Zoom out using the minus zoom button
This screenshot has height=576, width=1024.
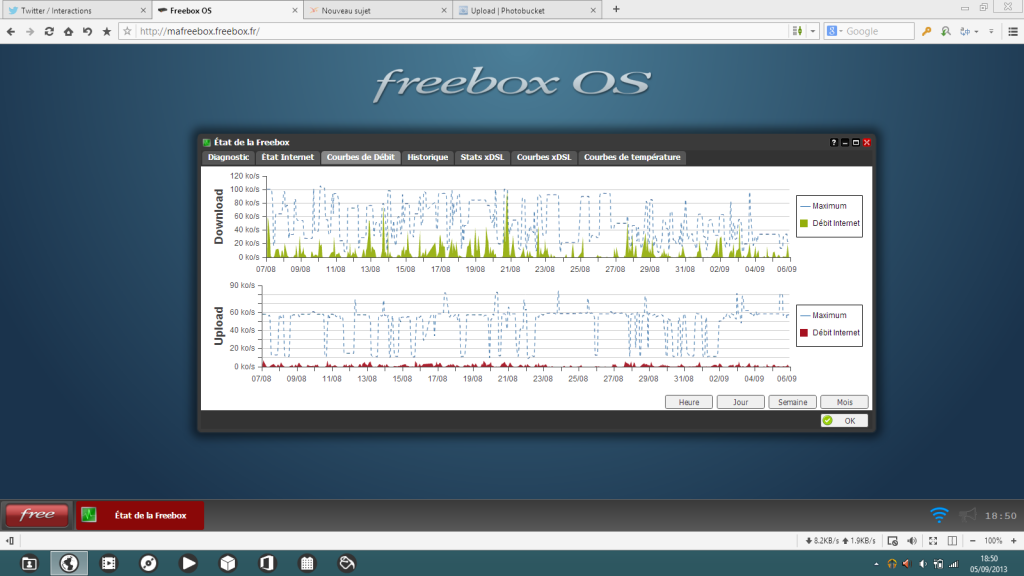[x=972, y=541]
